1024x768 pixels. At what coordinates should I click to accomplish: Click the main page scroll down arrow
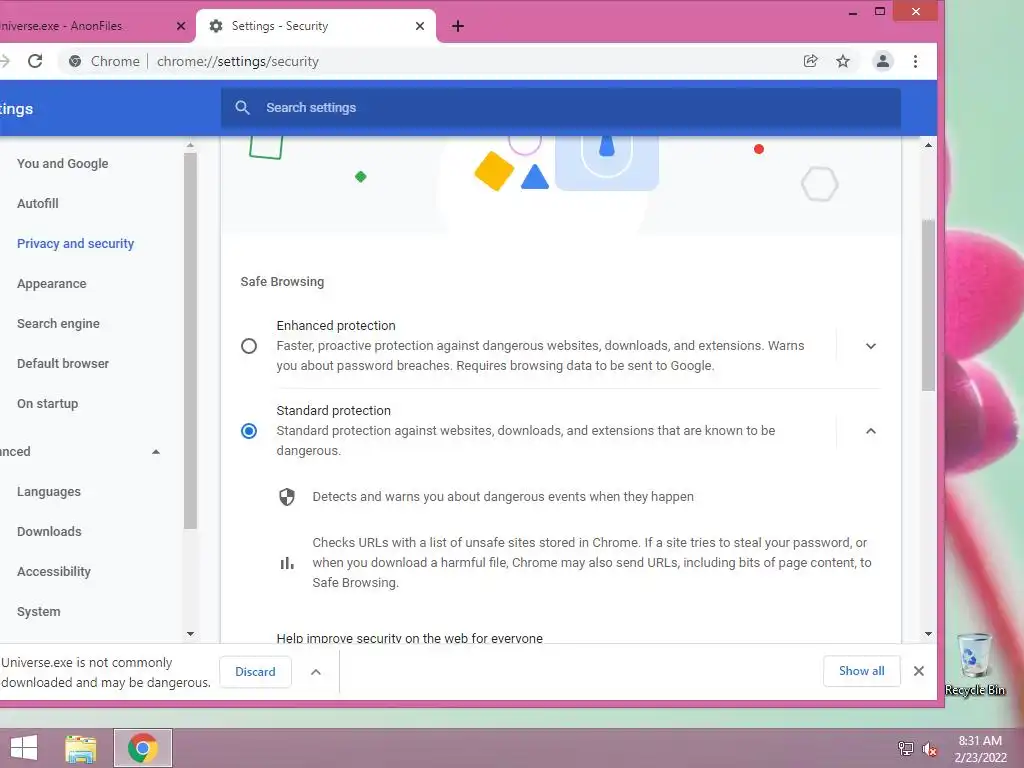(x=928, y=633)
